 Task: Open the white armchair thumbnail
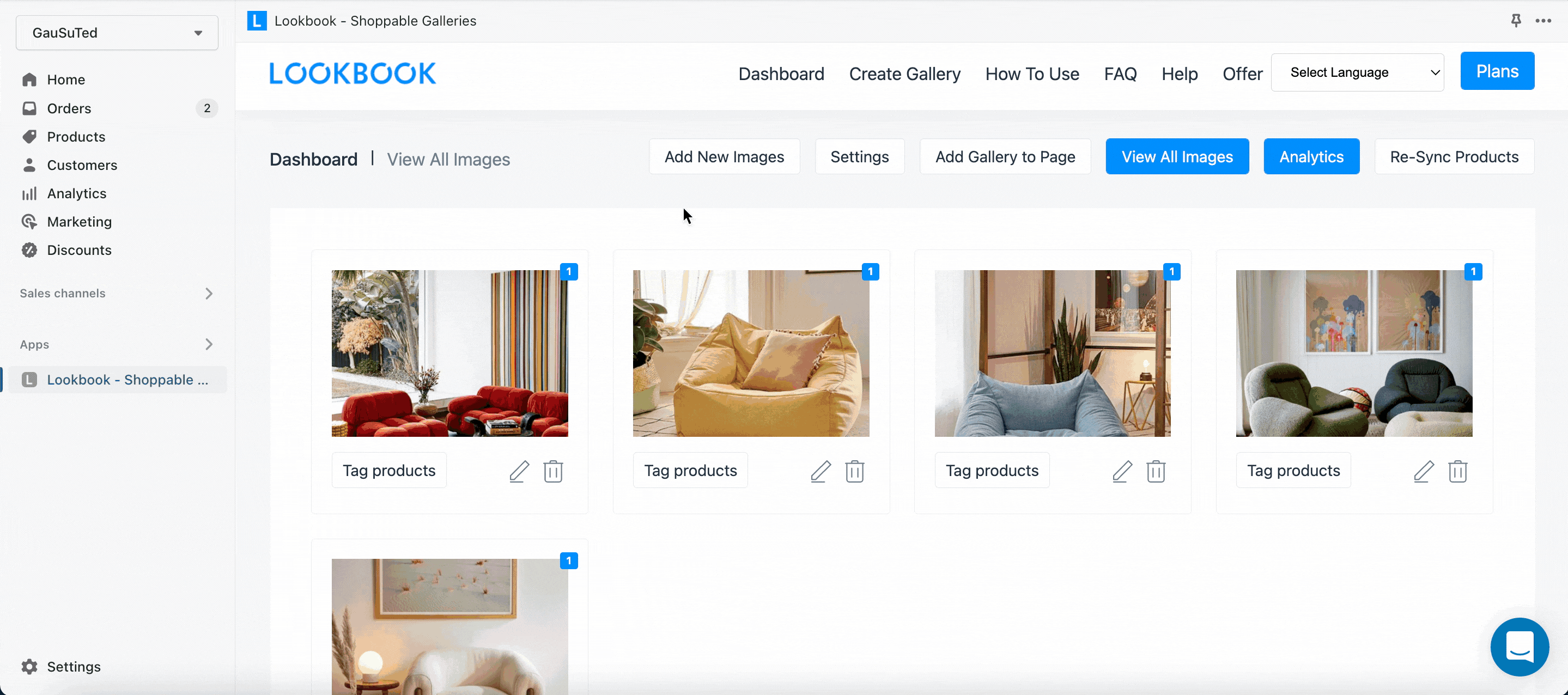pos(450,627)
